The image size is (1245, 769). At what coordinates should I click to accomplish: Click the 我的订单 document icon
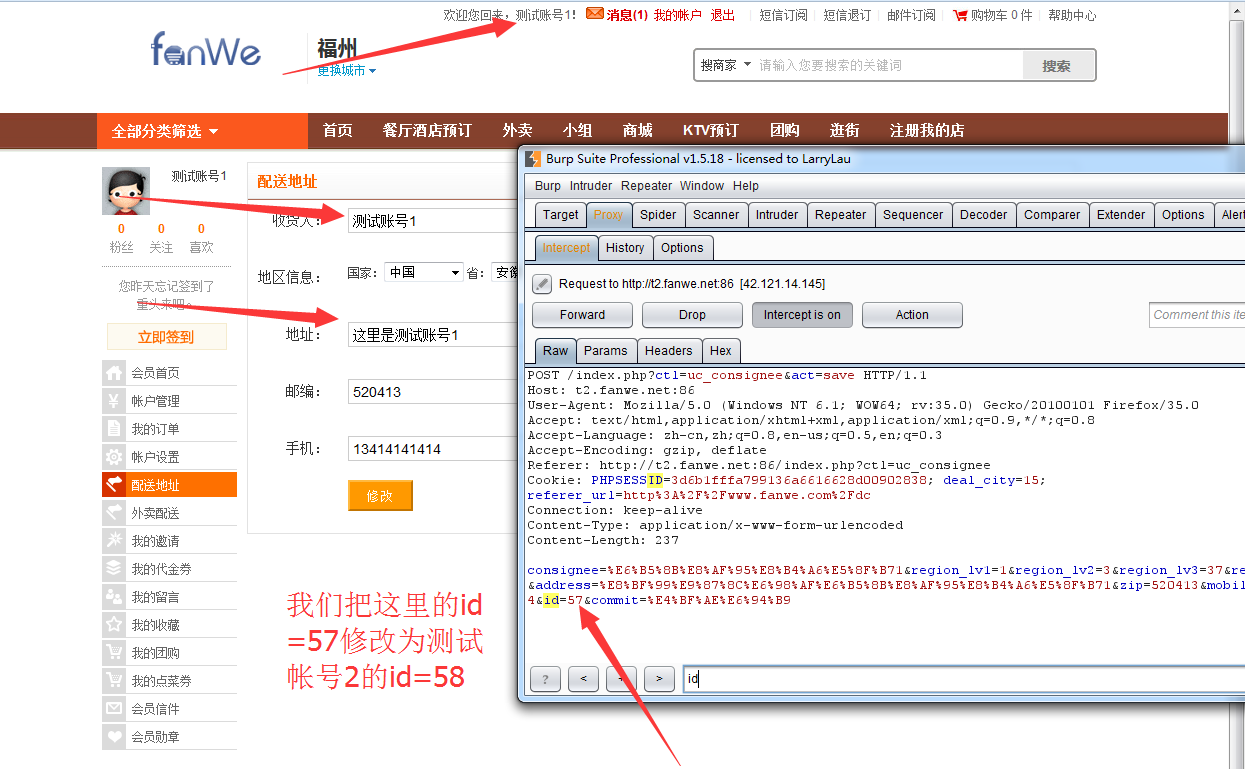tap(114, 429)
